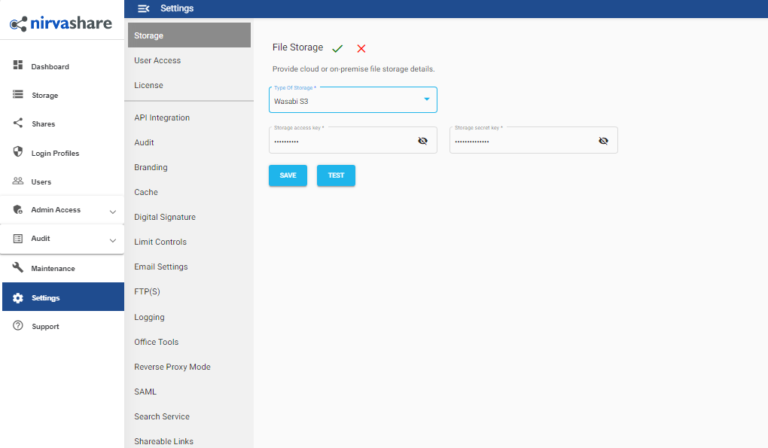Click the green checkmark beside File Storage
The height and width of the screenshot is (448, 768).
tap(338, 48)
